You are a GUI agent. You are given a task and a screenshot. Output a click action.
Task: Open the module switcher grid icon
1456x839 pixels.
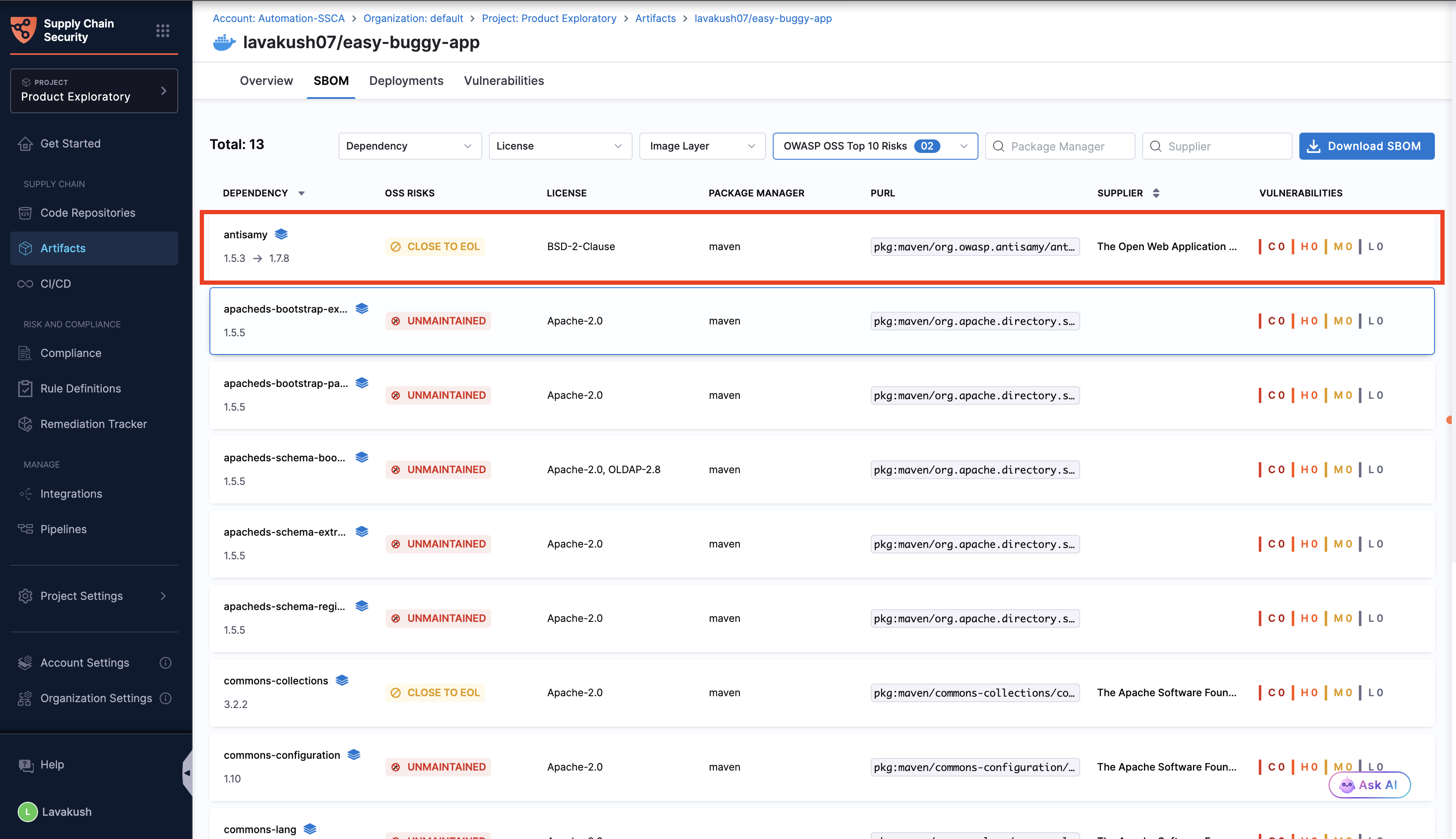tap(163, 30)
